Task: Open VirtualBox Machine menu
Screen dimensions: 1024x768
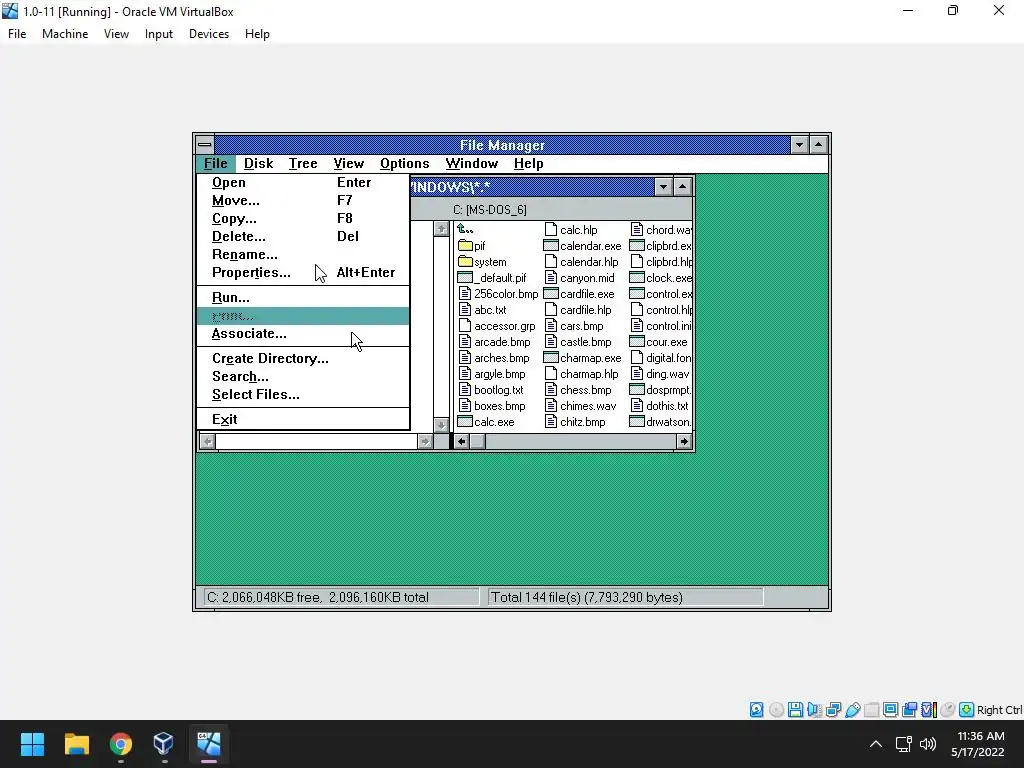Action: point(65,34)
